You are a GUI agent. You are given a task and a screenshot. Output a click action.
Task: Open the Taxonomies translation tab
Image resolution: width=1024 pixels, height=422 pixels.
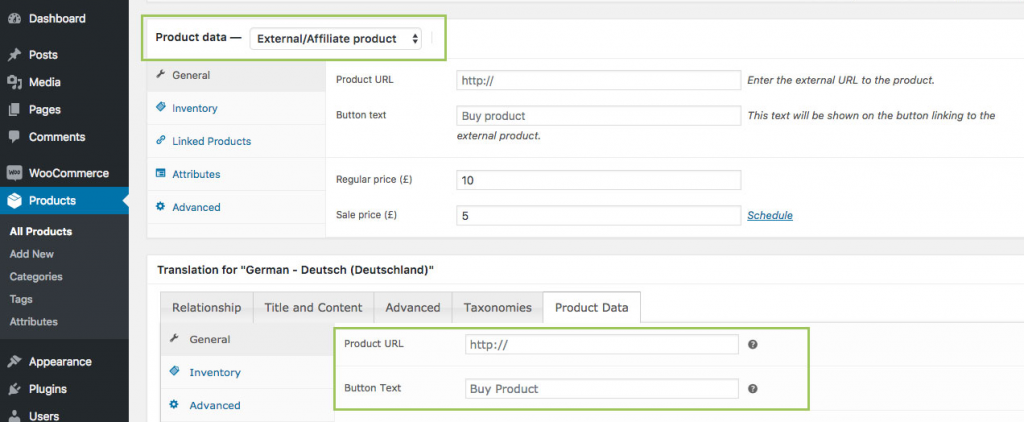pyautogui.click(x=496, y=307)
